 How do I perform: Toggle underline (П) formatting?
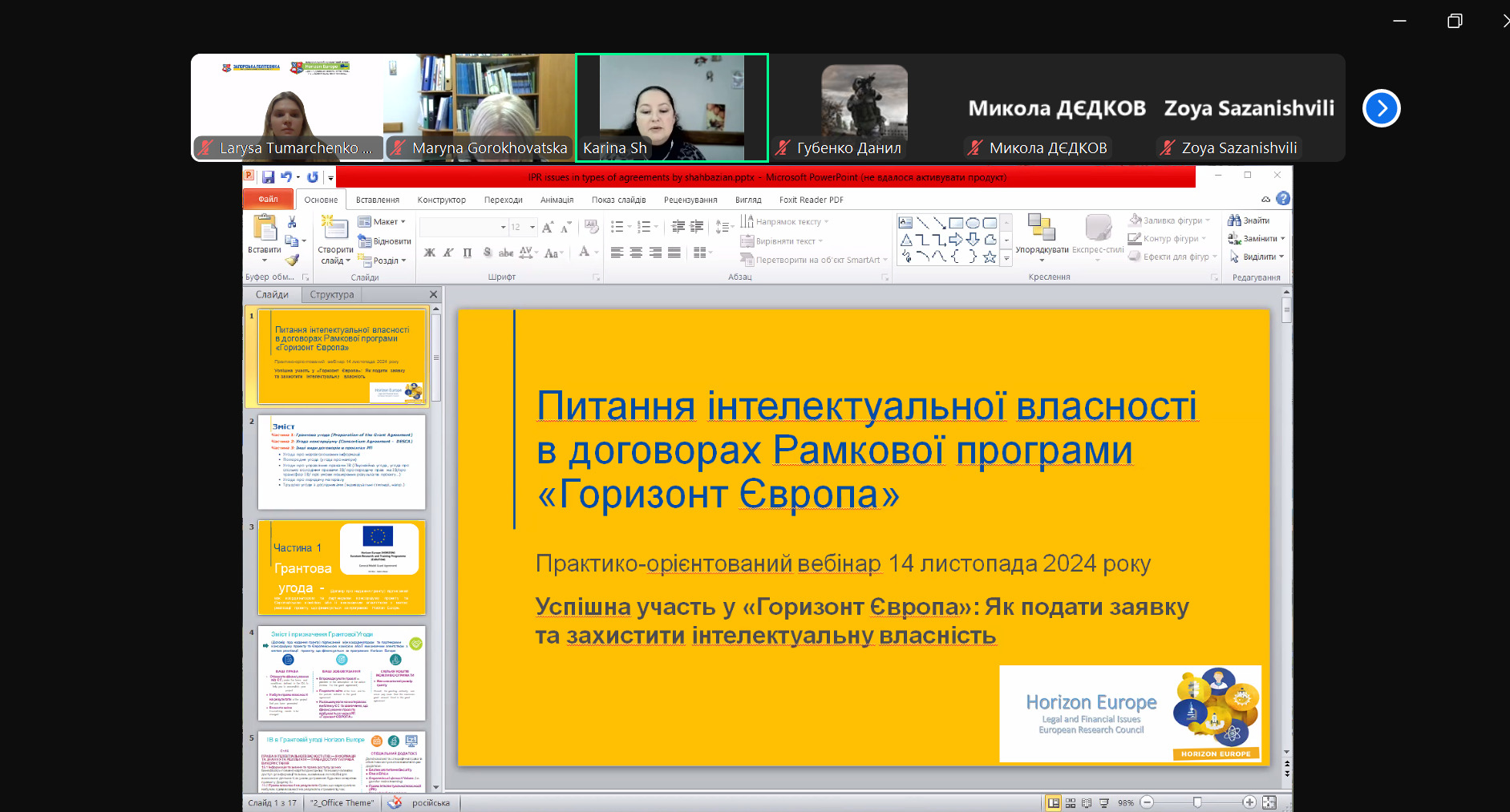pyautogui.click(x=468, y=252)
